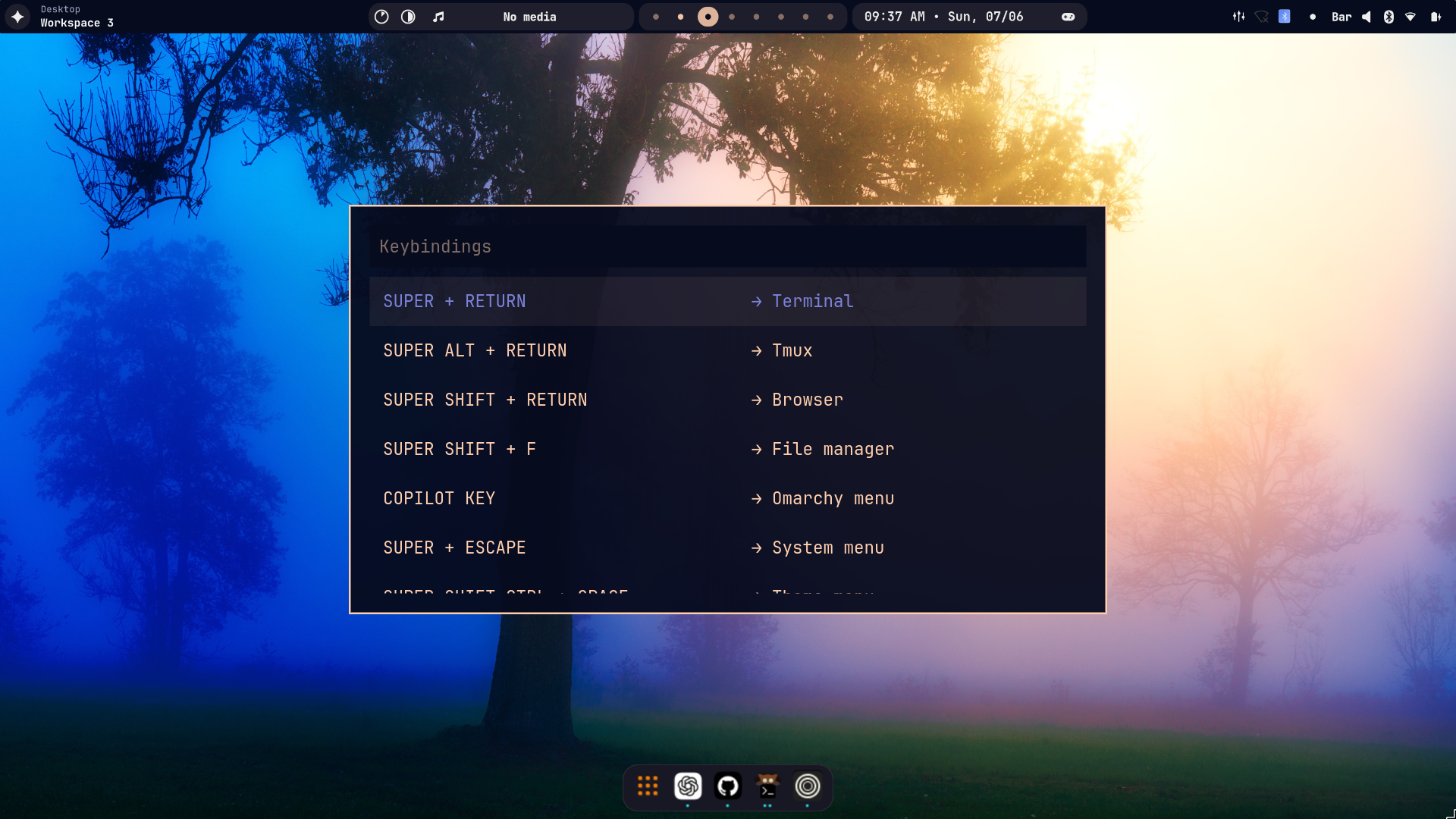Open the audio mixer sliders tray icon
The image size is (1456, 819).
point(1239,17)
